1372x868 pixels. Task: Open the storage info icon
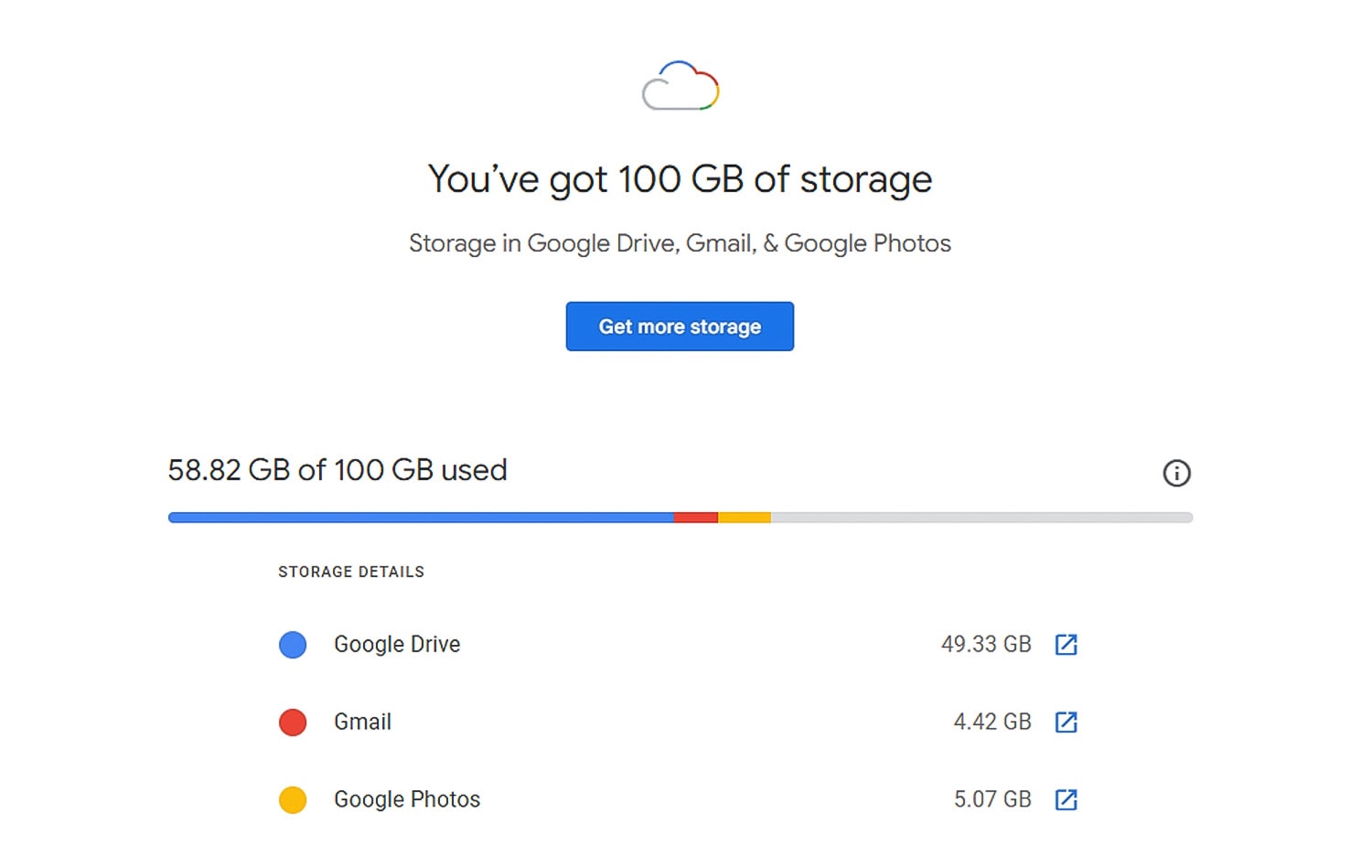(x=1177, y=473)
